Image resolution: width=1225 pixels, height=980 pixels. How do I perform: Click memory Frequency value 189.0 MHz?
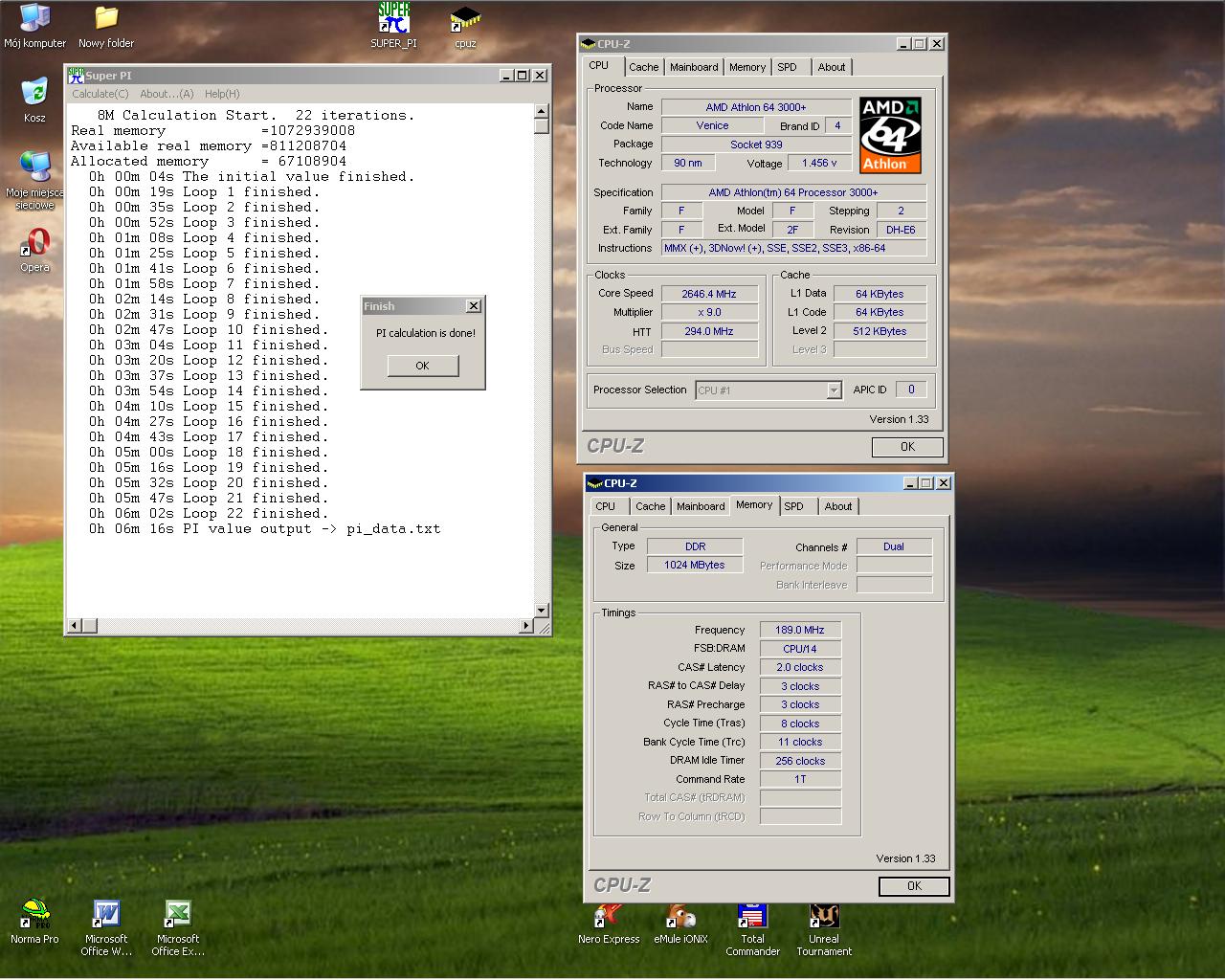coord(800,630)
